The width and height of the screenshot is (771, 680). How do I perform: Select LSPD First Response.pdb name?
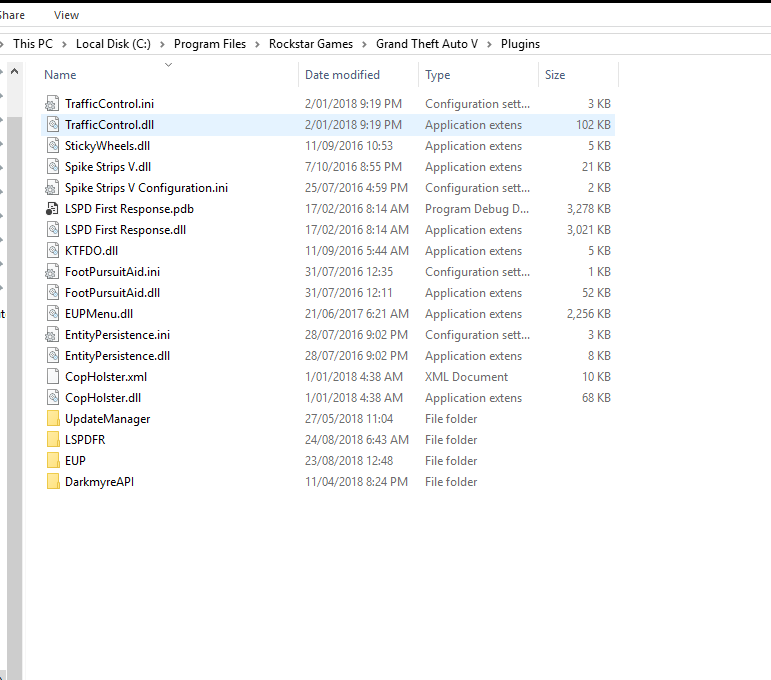click(x=129, y=209)
